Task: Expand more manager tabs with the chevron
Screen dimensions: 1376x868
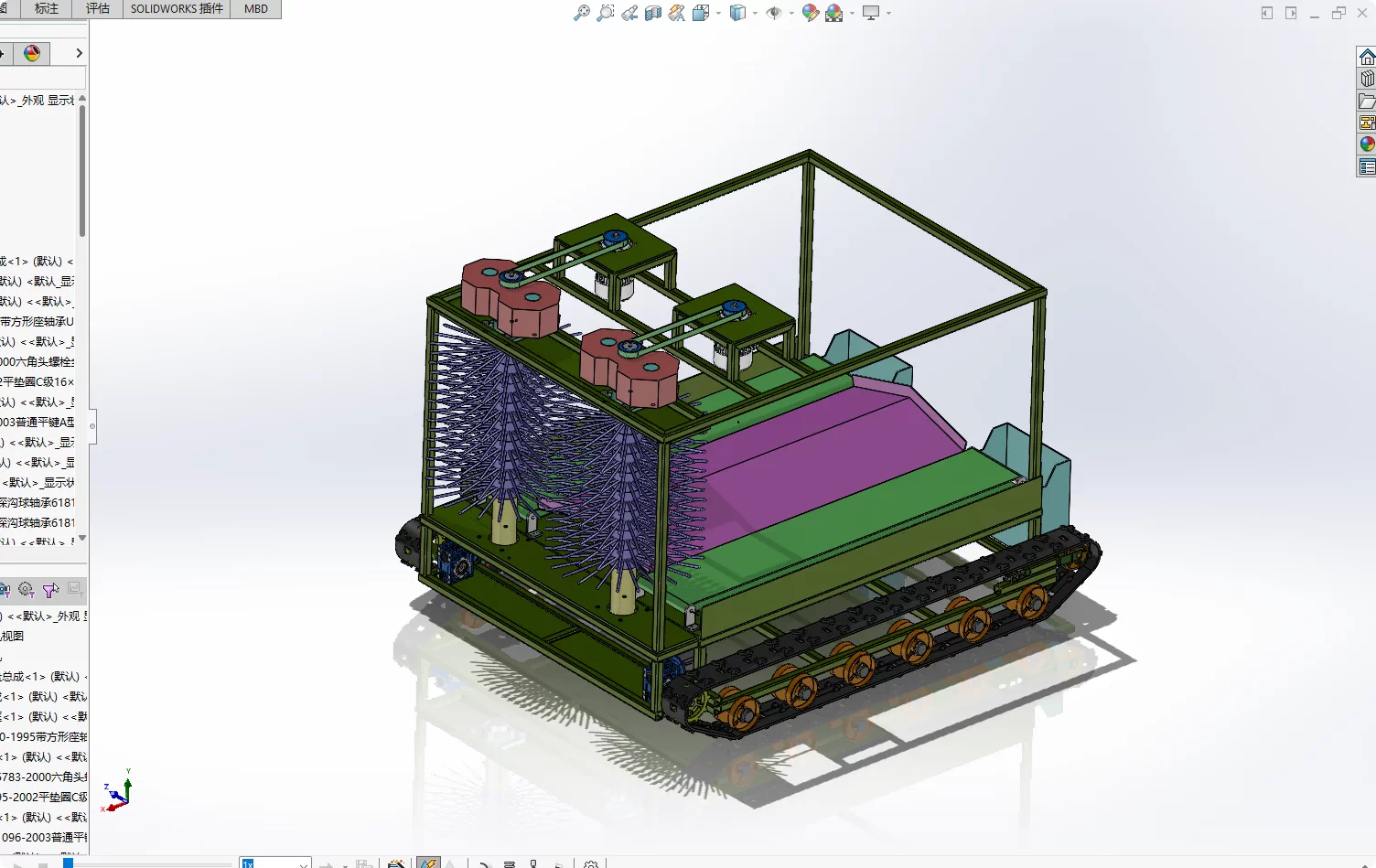Action: pyautogui.click(x=79, y=53)
